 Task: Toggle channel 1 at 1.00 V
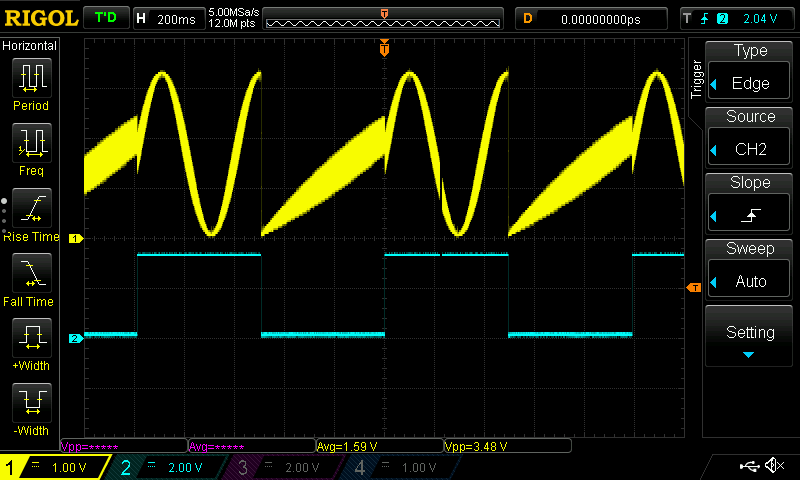pos(54,467)
